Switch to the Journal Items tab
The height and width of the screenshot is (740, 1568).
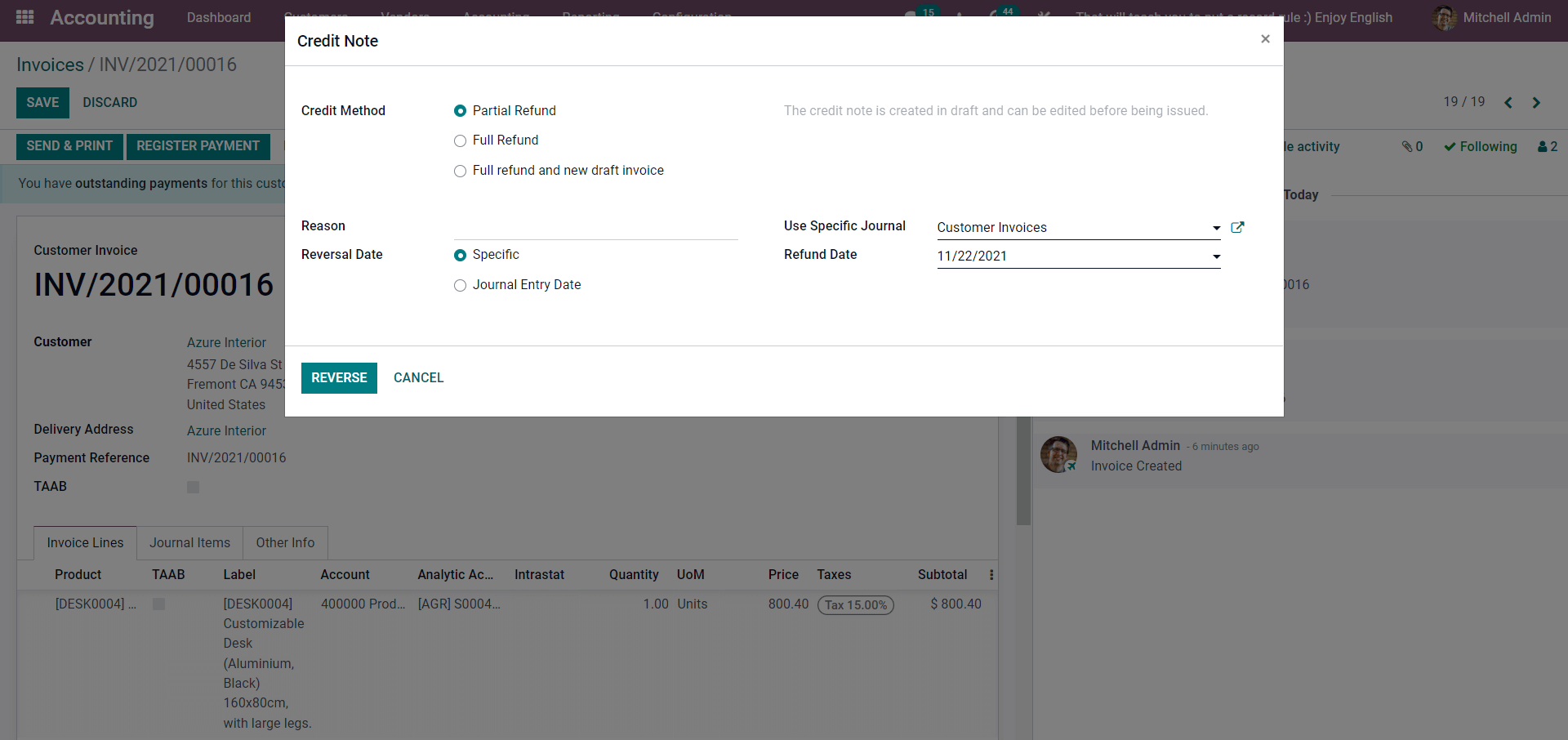[189, 543]
